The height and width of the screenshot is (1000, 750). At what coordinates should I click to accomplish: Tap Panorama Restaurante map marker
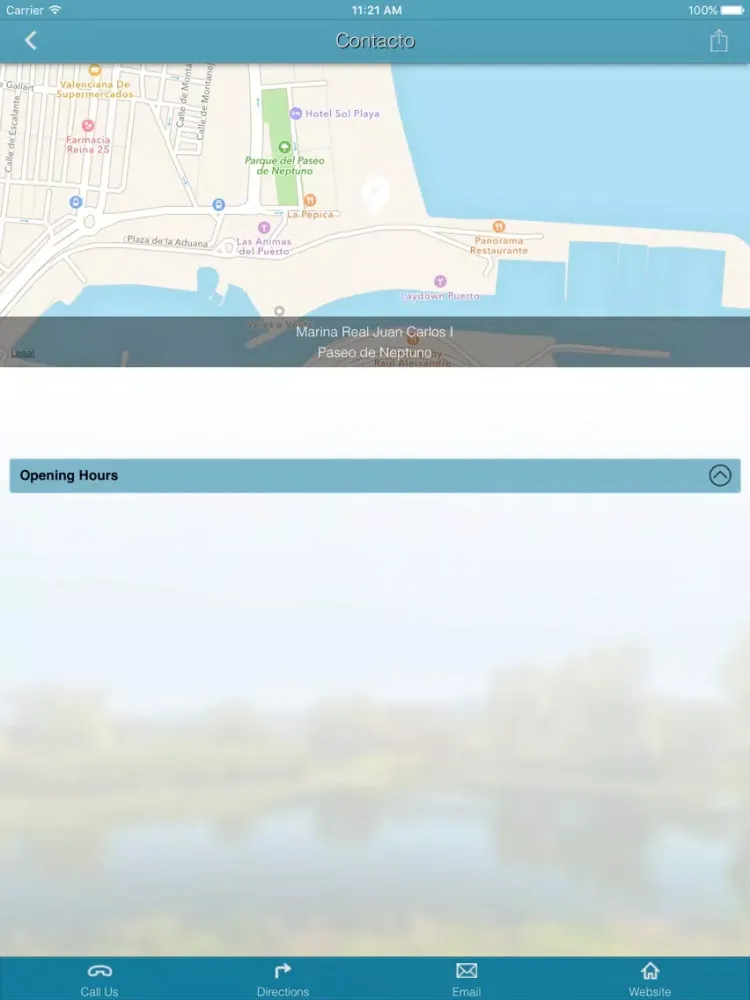pyautogui.click(x=499, y=226)
